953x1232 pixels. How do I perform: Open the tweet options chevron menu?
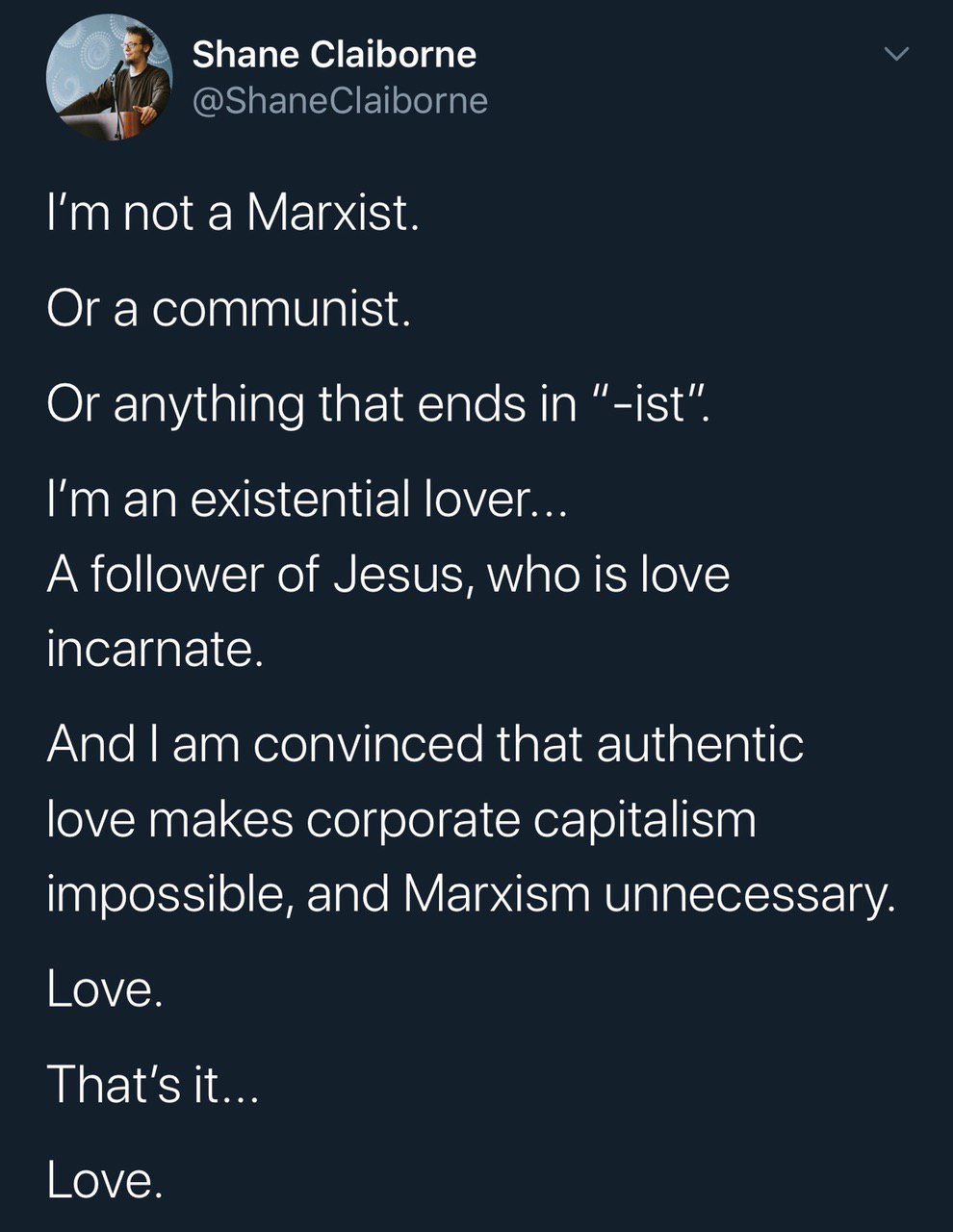point(896,55)
